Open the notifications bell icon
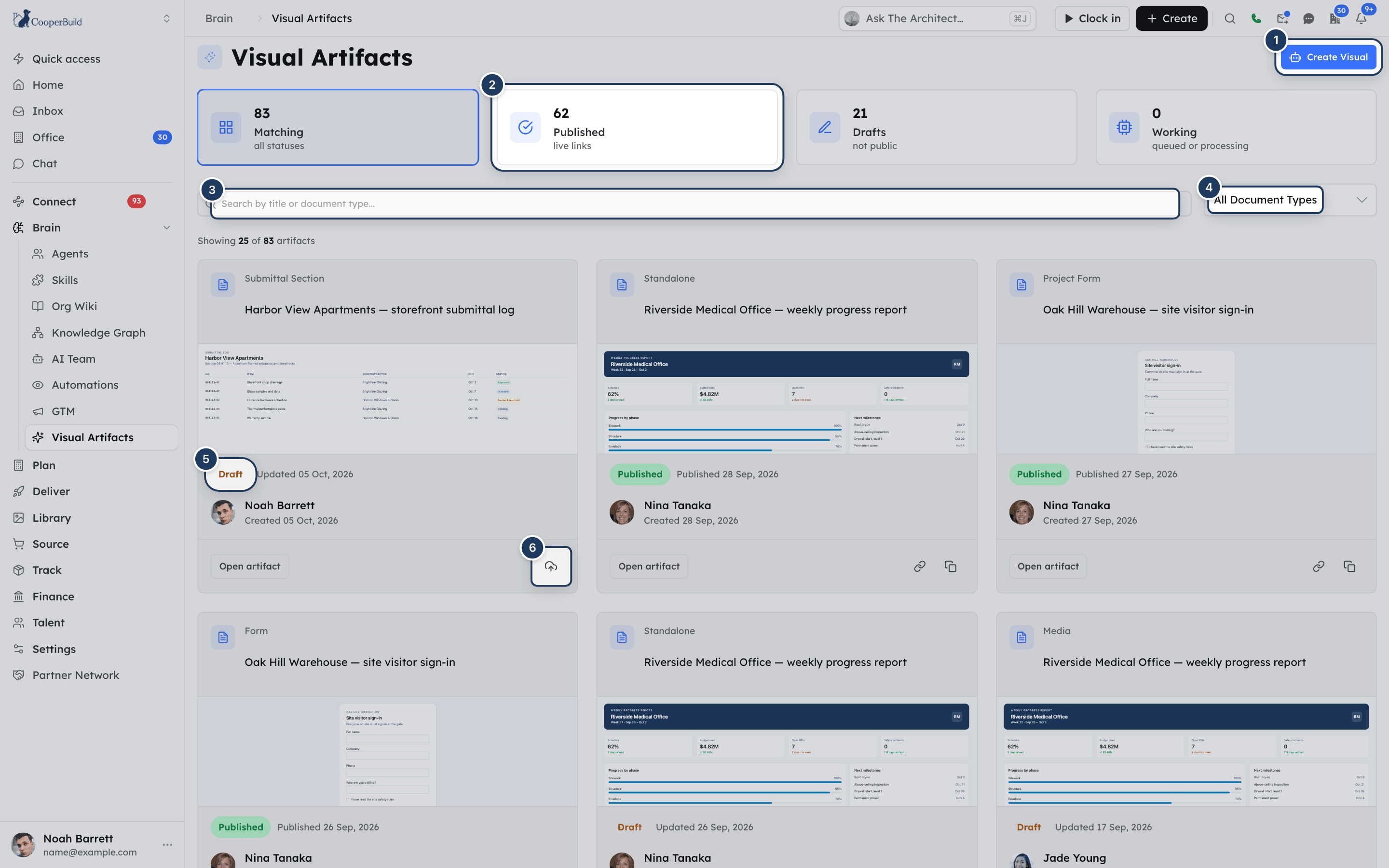The image size is (1389, 868). (x=1362, y=18)
